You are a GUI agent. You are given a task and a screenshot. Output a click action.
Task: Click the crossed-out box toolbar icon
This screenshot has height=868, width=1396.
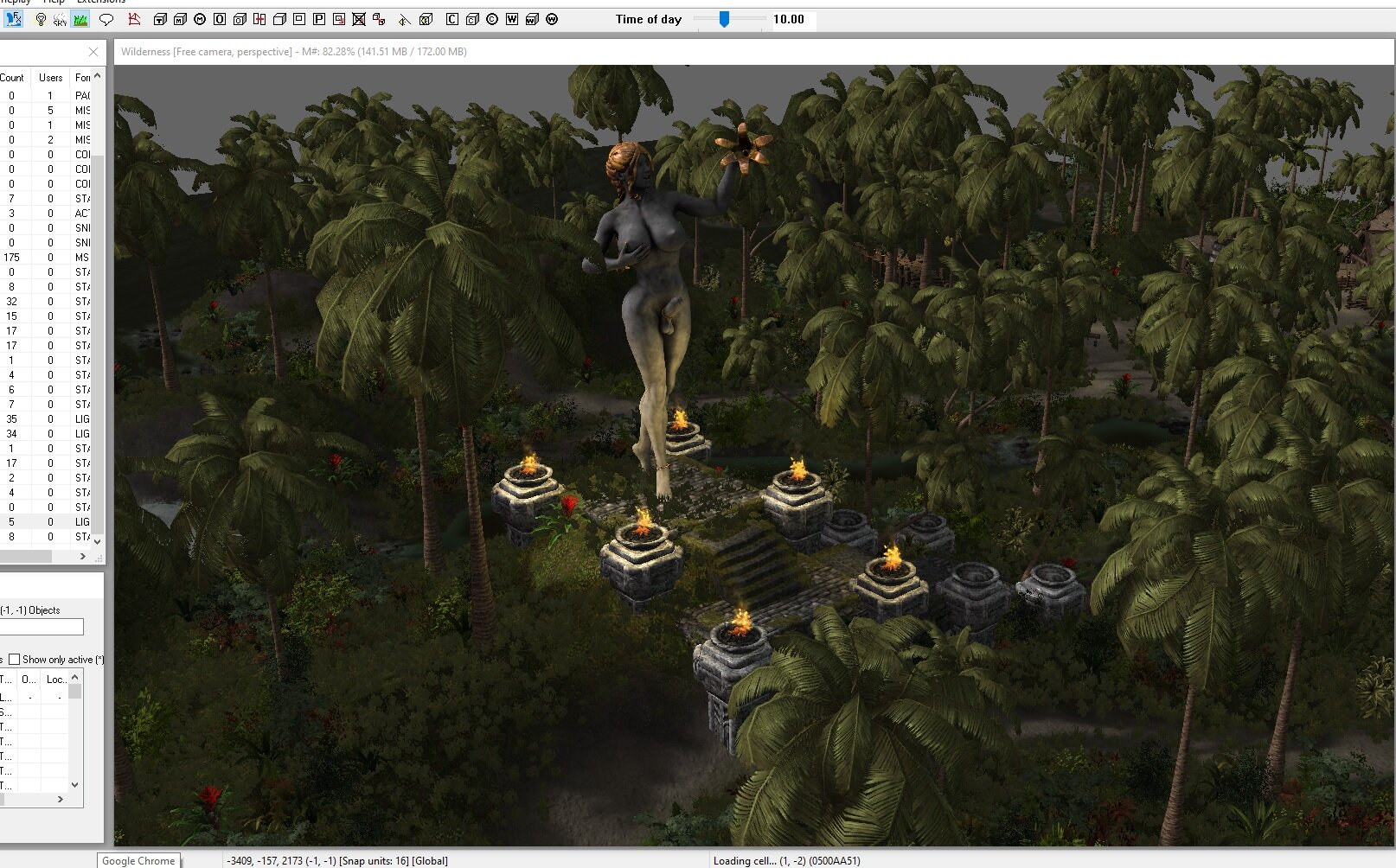359,19
